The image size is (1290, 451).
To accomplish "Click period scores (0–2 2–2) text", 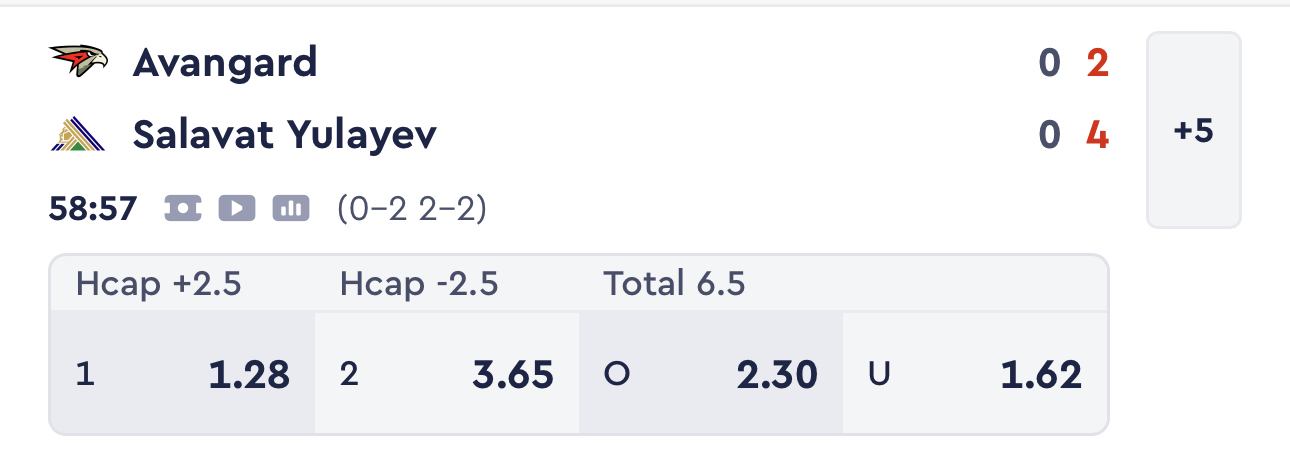I will [x=412, y=209].
